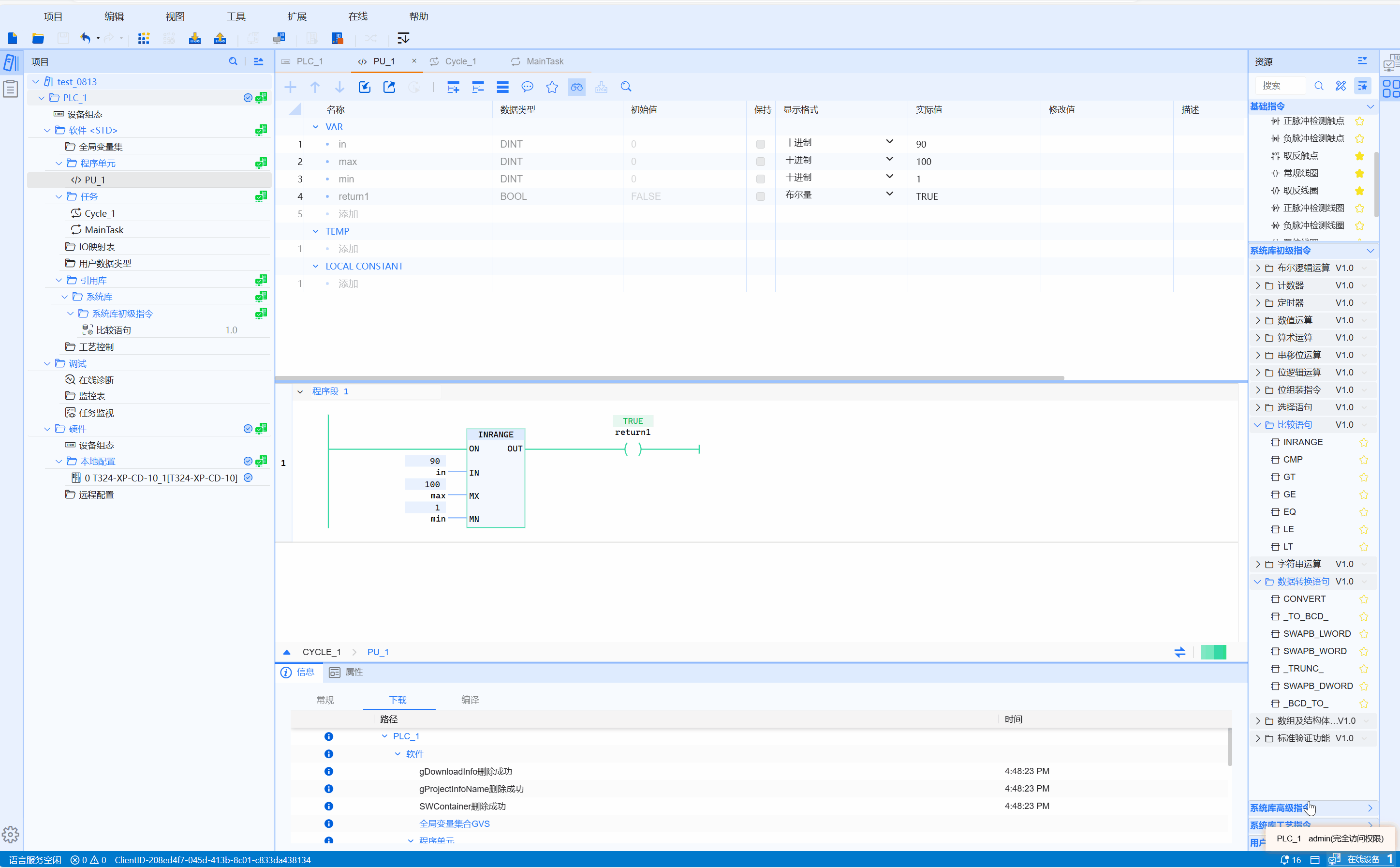The image size is (1400, 868).
Task: Favorite the INRANGE instruction star
Action: pyautogui.click(x=1363, y=442)
